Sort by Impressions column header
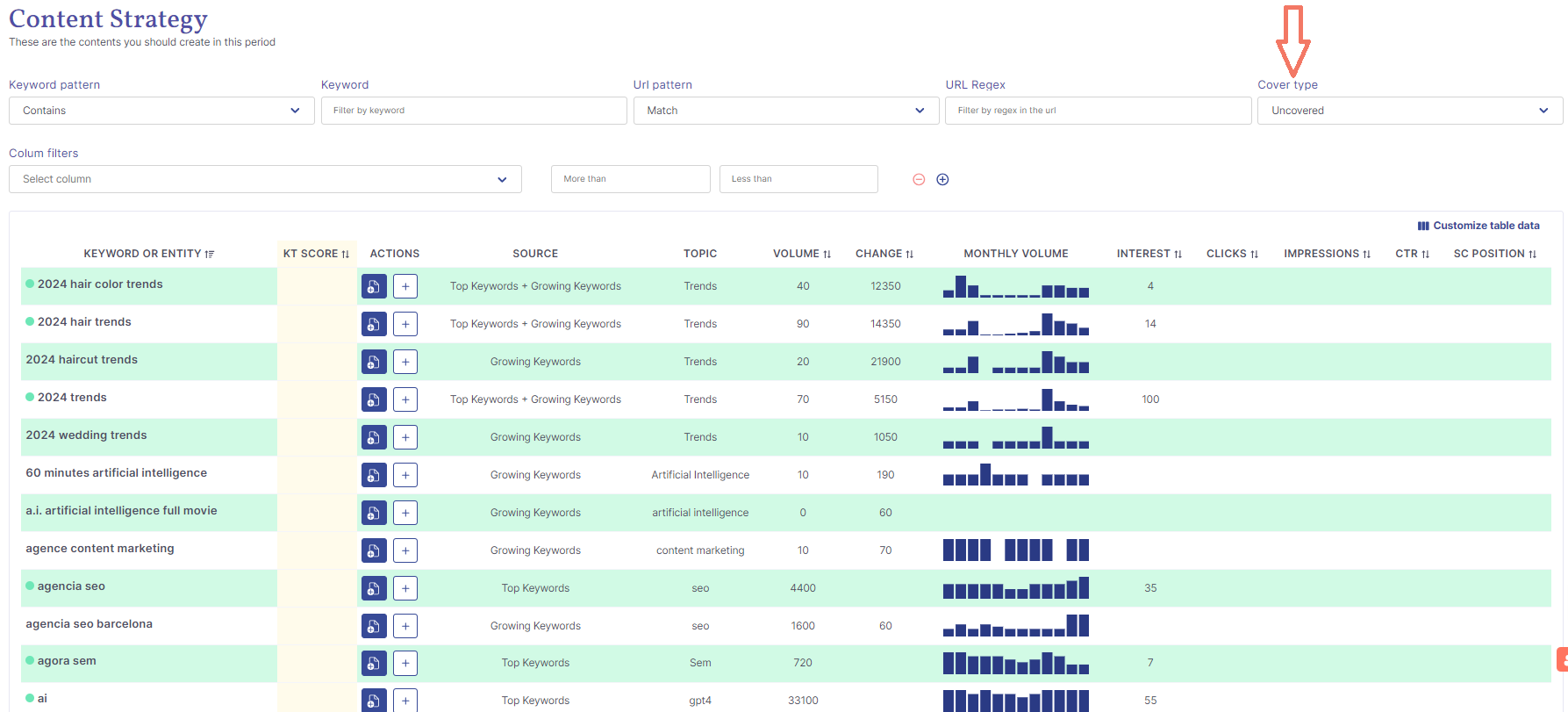 1327,254
